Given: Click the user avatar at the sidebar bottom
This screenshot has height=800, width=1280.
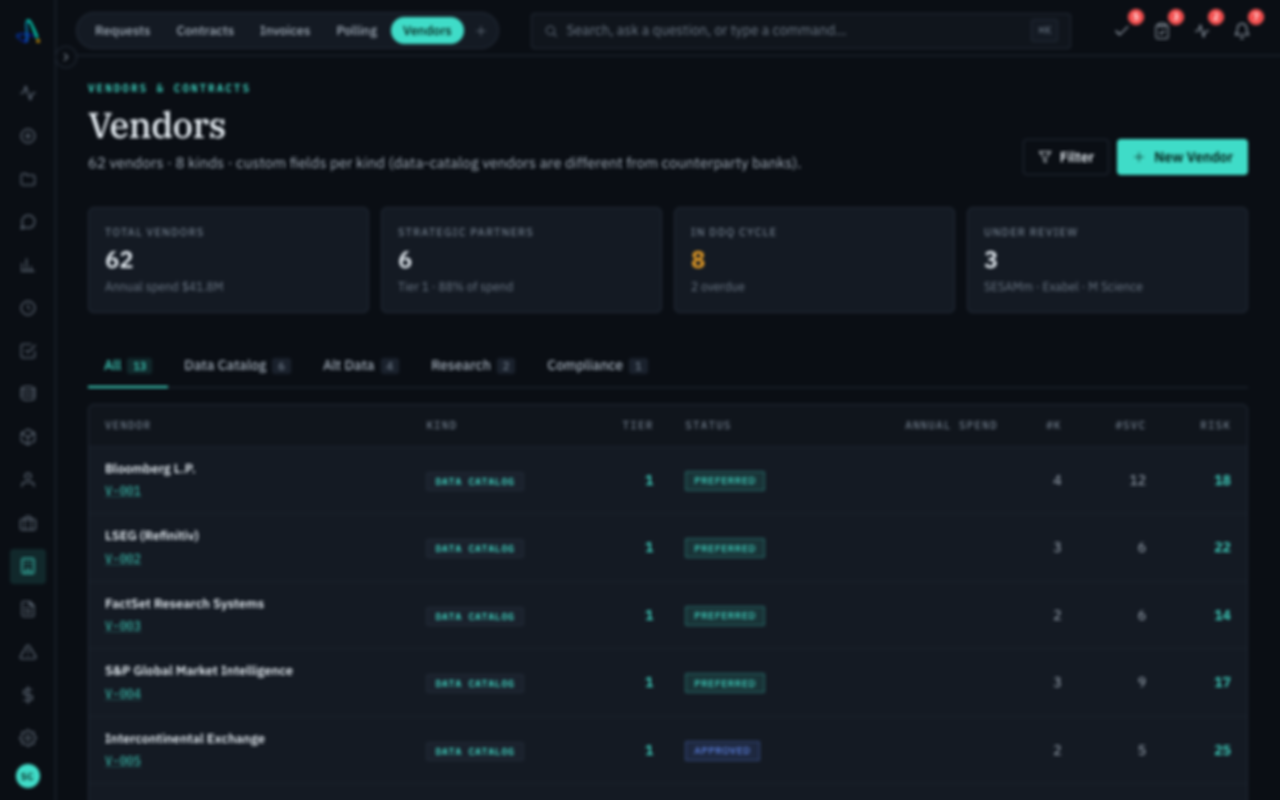Looking at the screenshot, I should click(28, 775).
